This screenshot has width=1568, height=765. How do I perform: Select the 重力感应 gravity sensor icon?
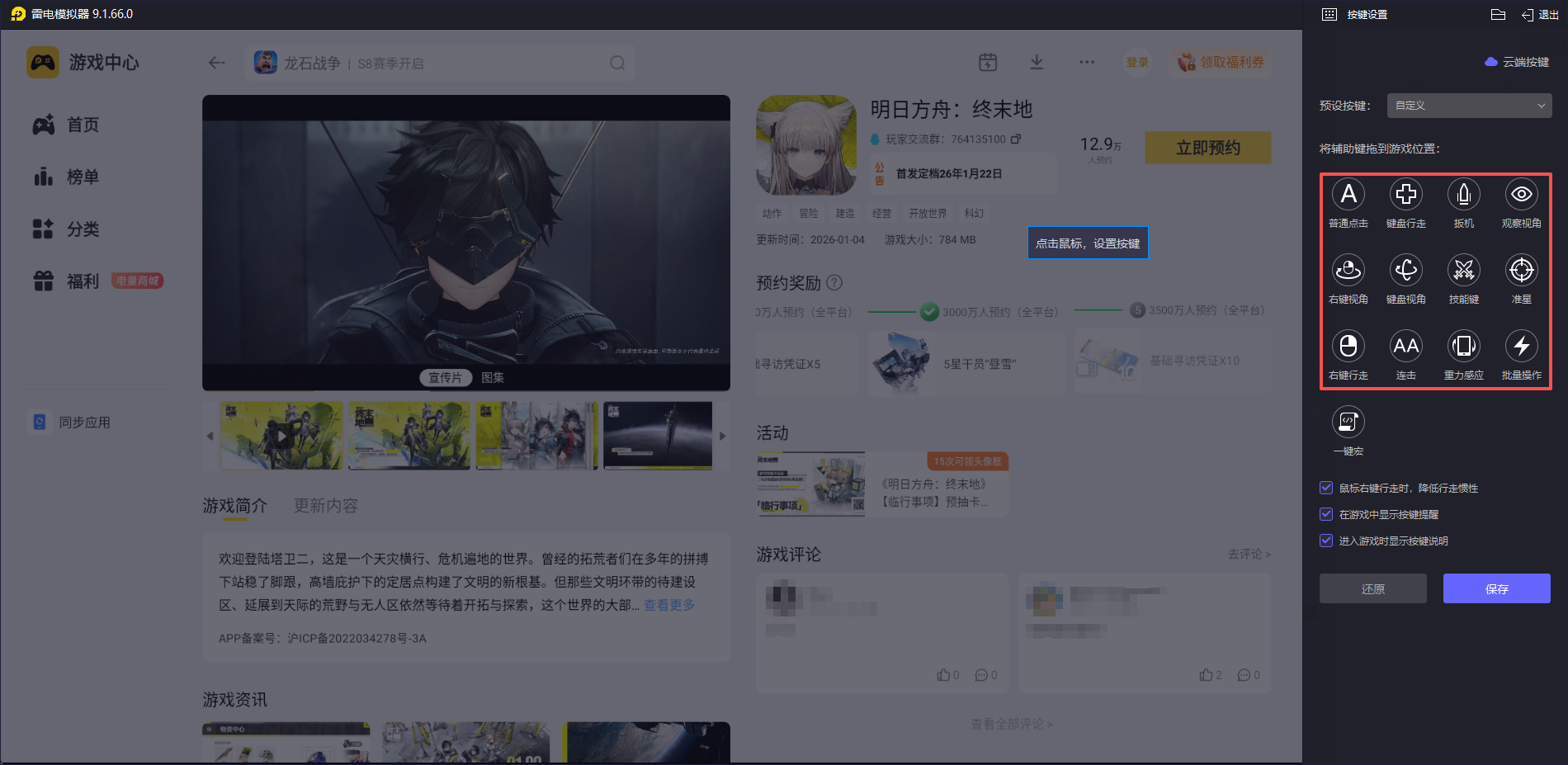pyautogui.click(x=1464, y=346)
